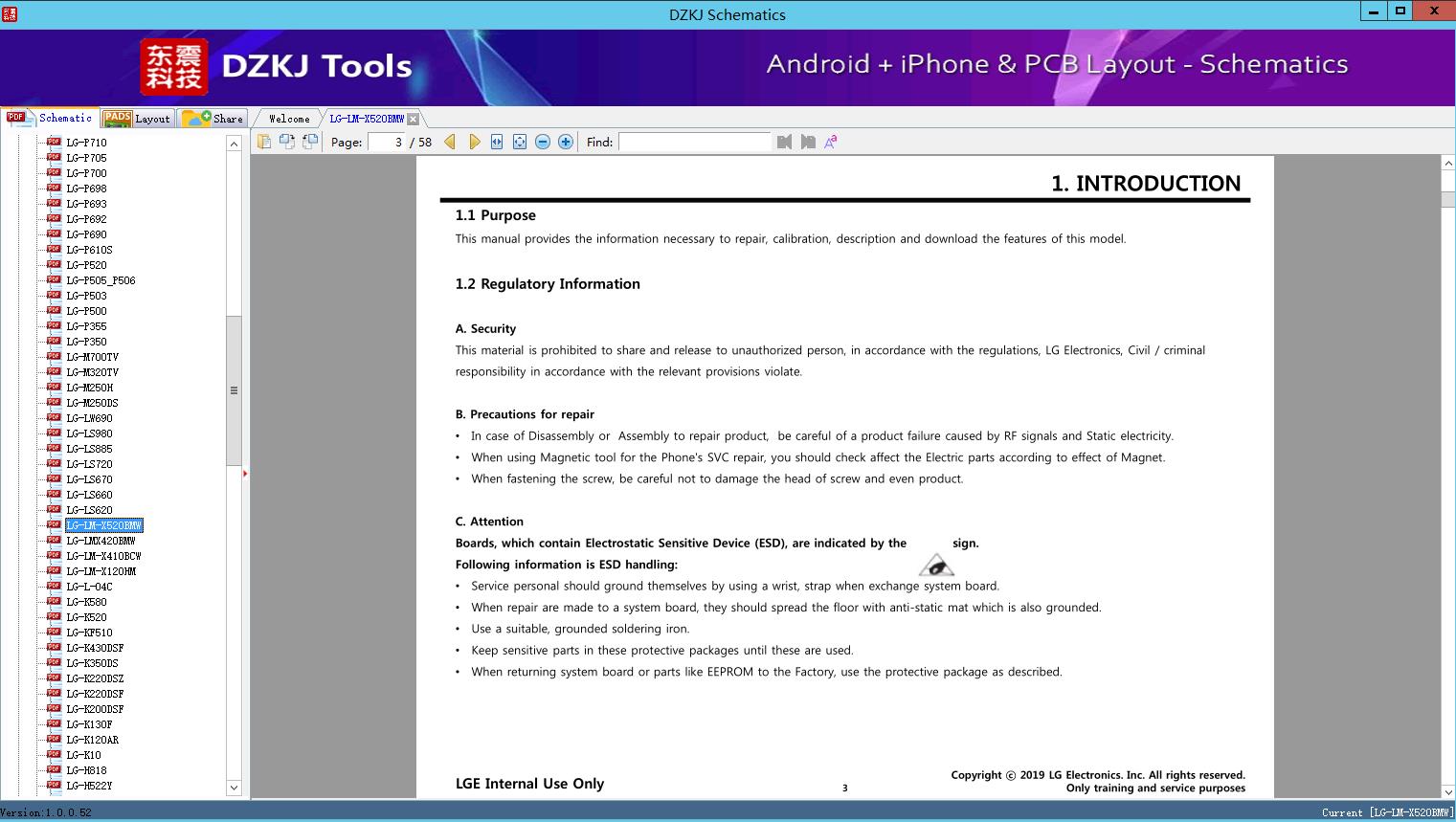Toggle match case search option icon
1456x822 pixels.
pyautogui.click(x=831, y=142)
